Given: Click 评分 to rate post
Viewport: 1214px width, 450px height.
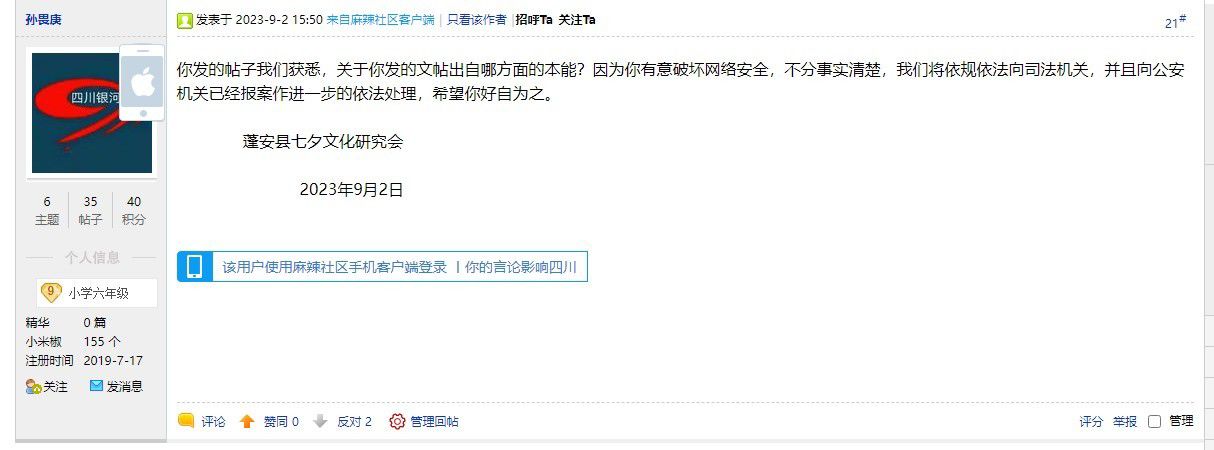Looking at the screenshot, I should point(1091,421).
